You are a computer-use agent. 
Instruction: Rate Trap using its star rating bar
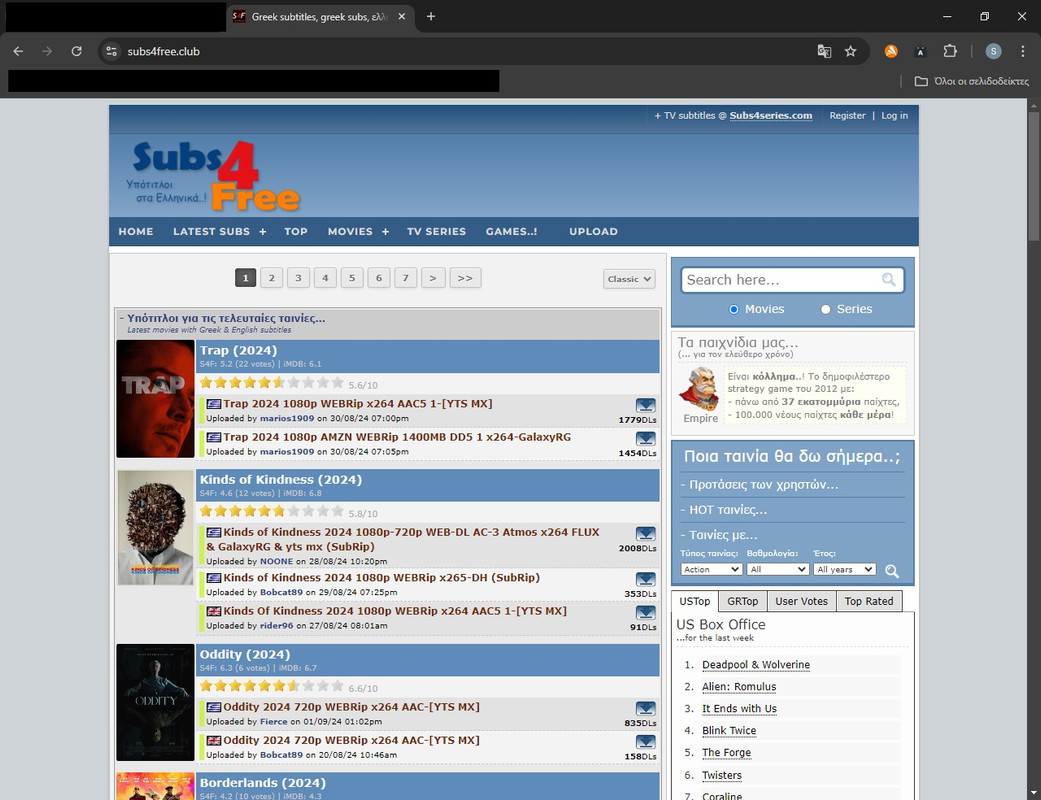[272, 382]
